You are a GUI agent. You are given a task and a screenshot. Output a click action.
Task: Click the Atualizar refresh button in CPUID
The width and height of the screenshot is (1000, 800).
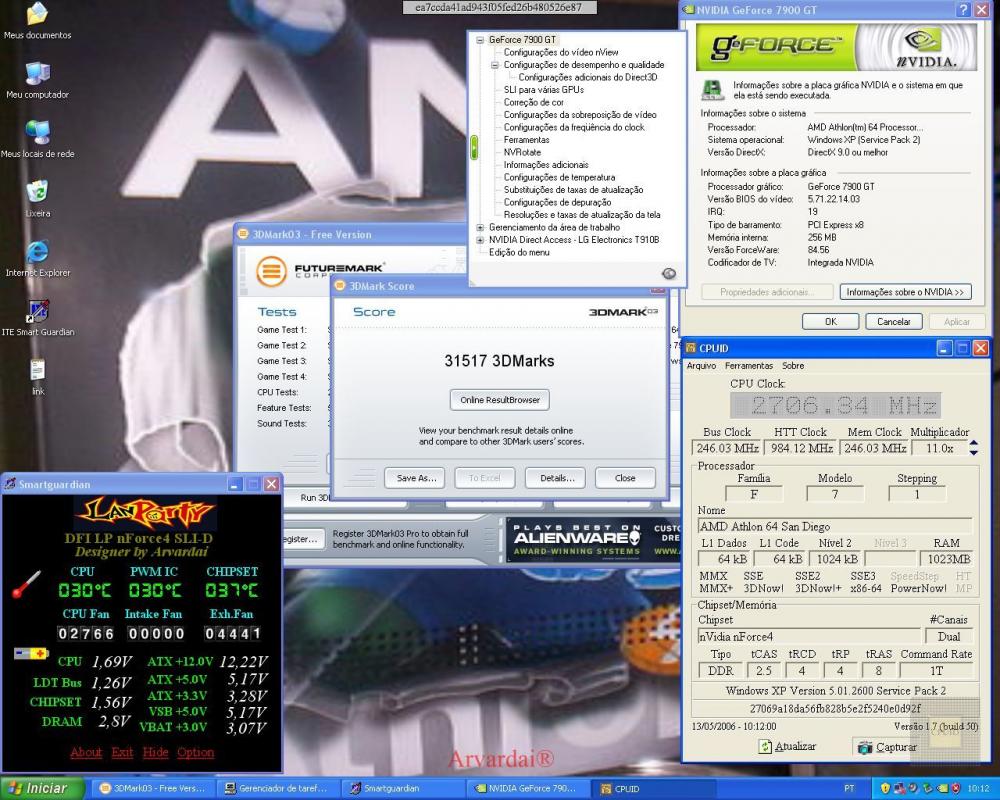tap(787, 747)
